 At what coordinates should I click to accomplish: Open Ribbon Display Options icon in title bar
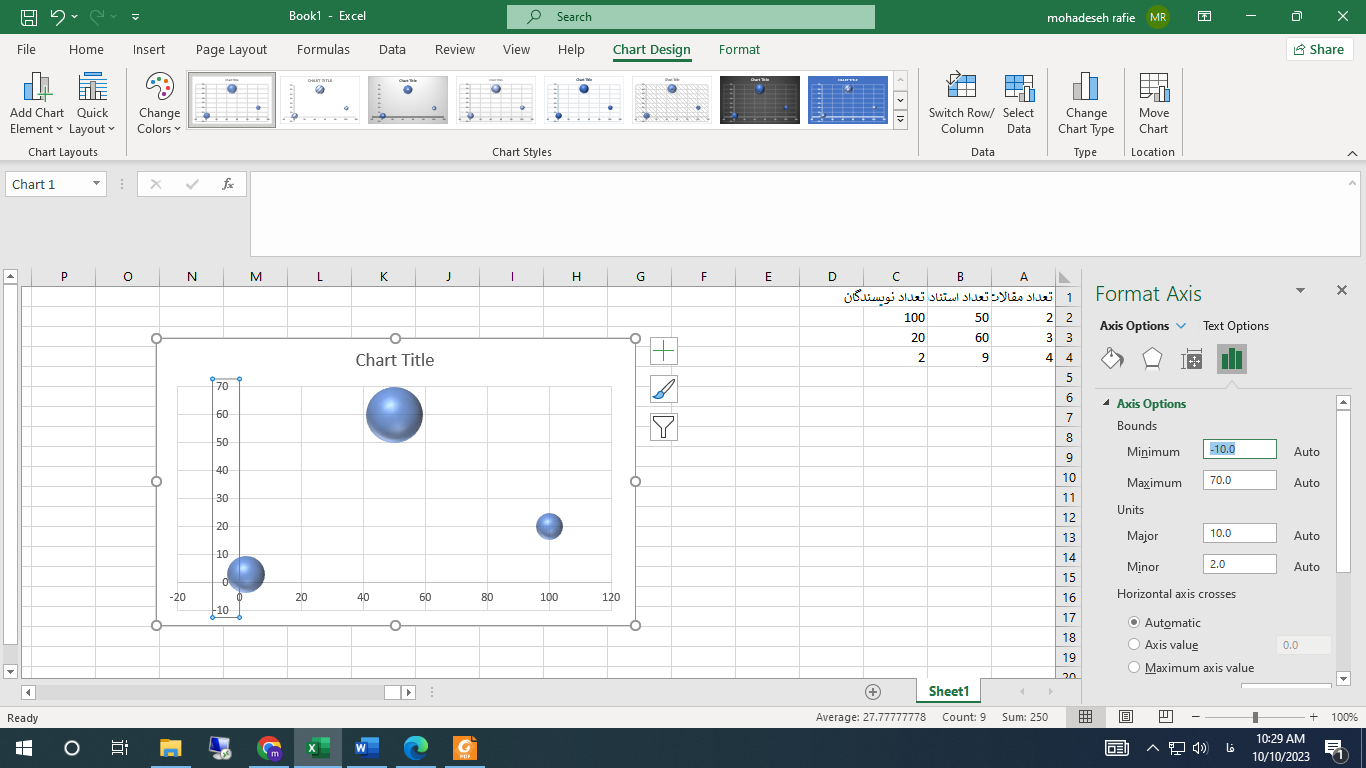(x=1205, y=17)
